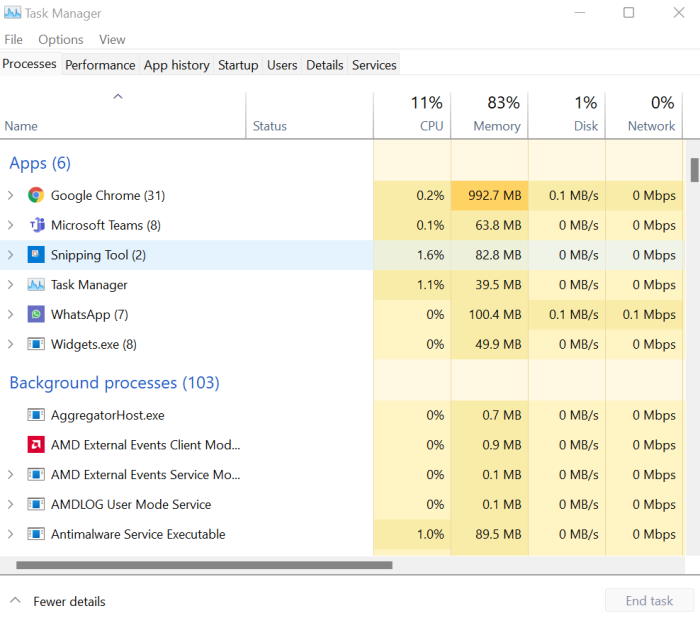Expand the Google Chrome process group
700x623 pixels.
(x=11, y=195)
